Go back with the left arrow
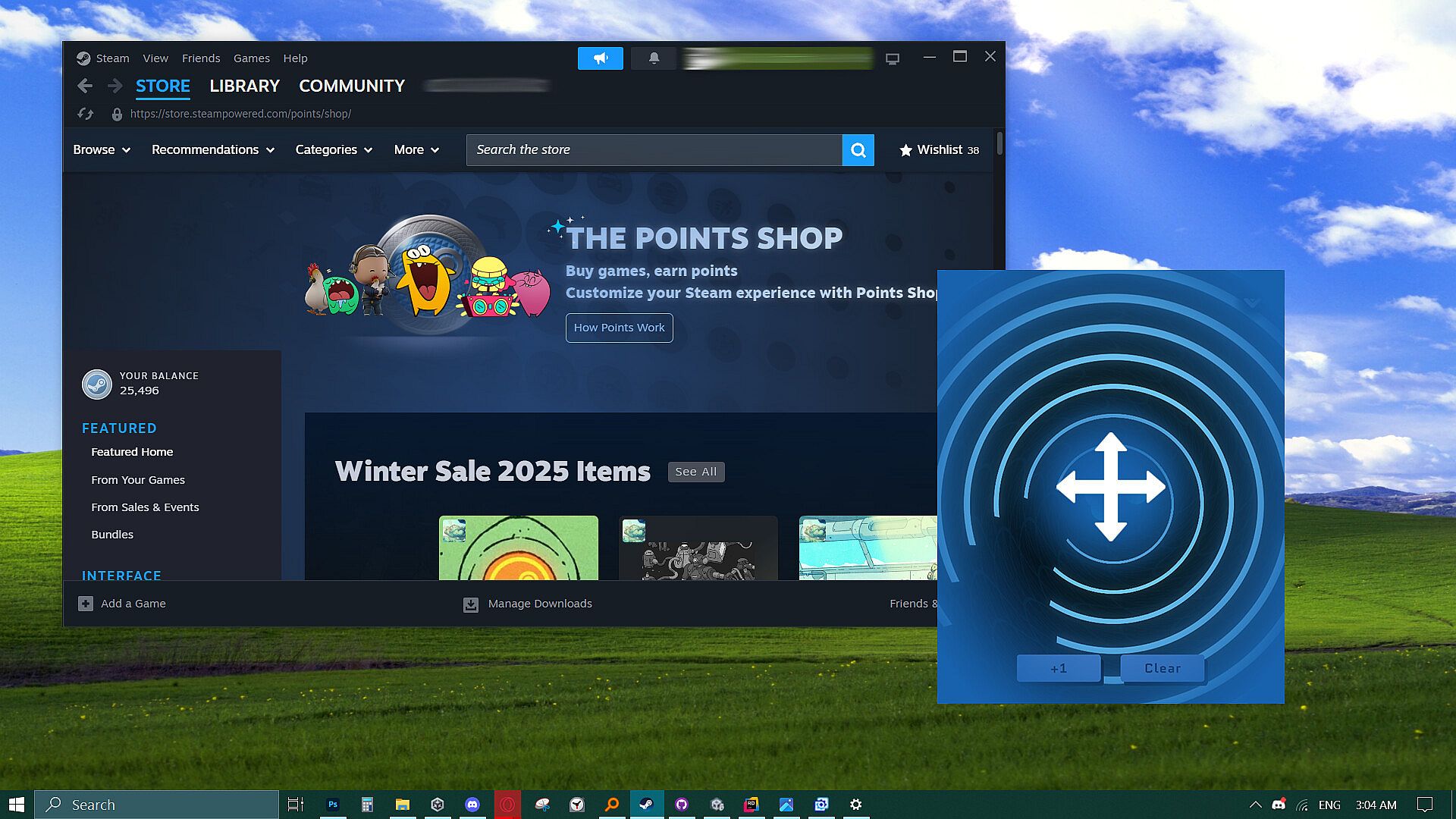 85,86
